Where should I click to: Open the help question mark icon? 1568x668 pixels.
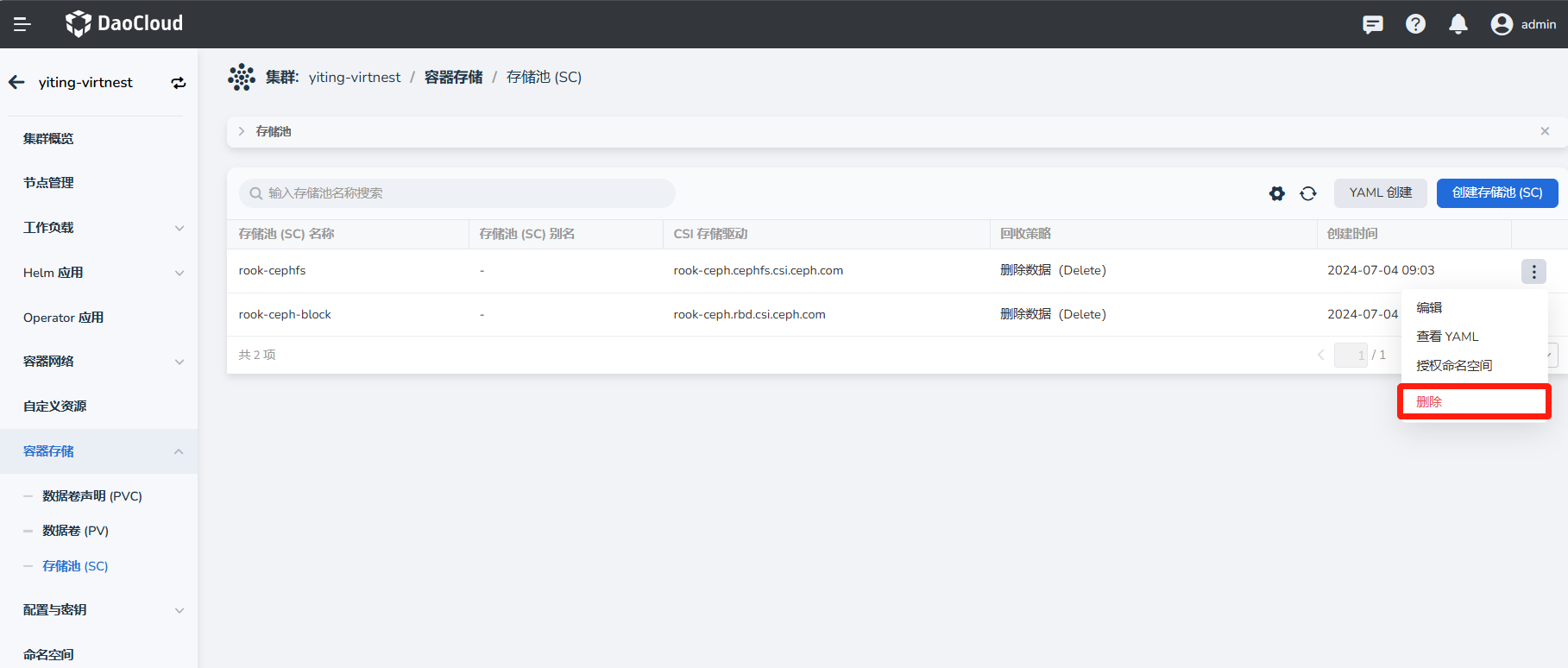pos(1415,24)
